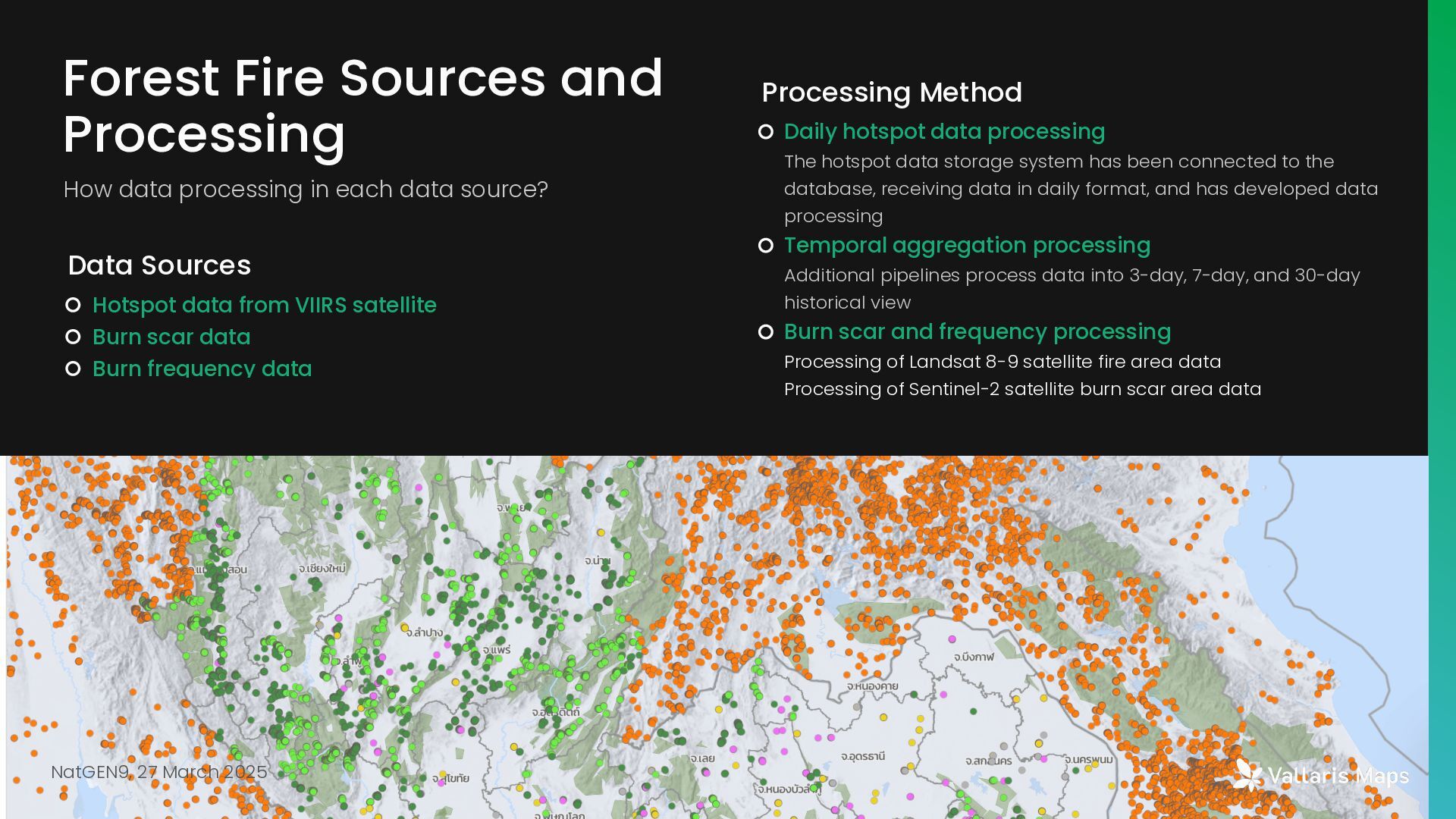
Task: Click the Vallaris Maps brand text
Action: click(1338, 776)
